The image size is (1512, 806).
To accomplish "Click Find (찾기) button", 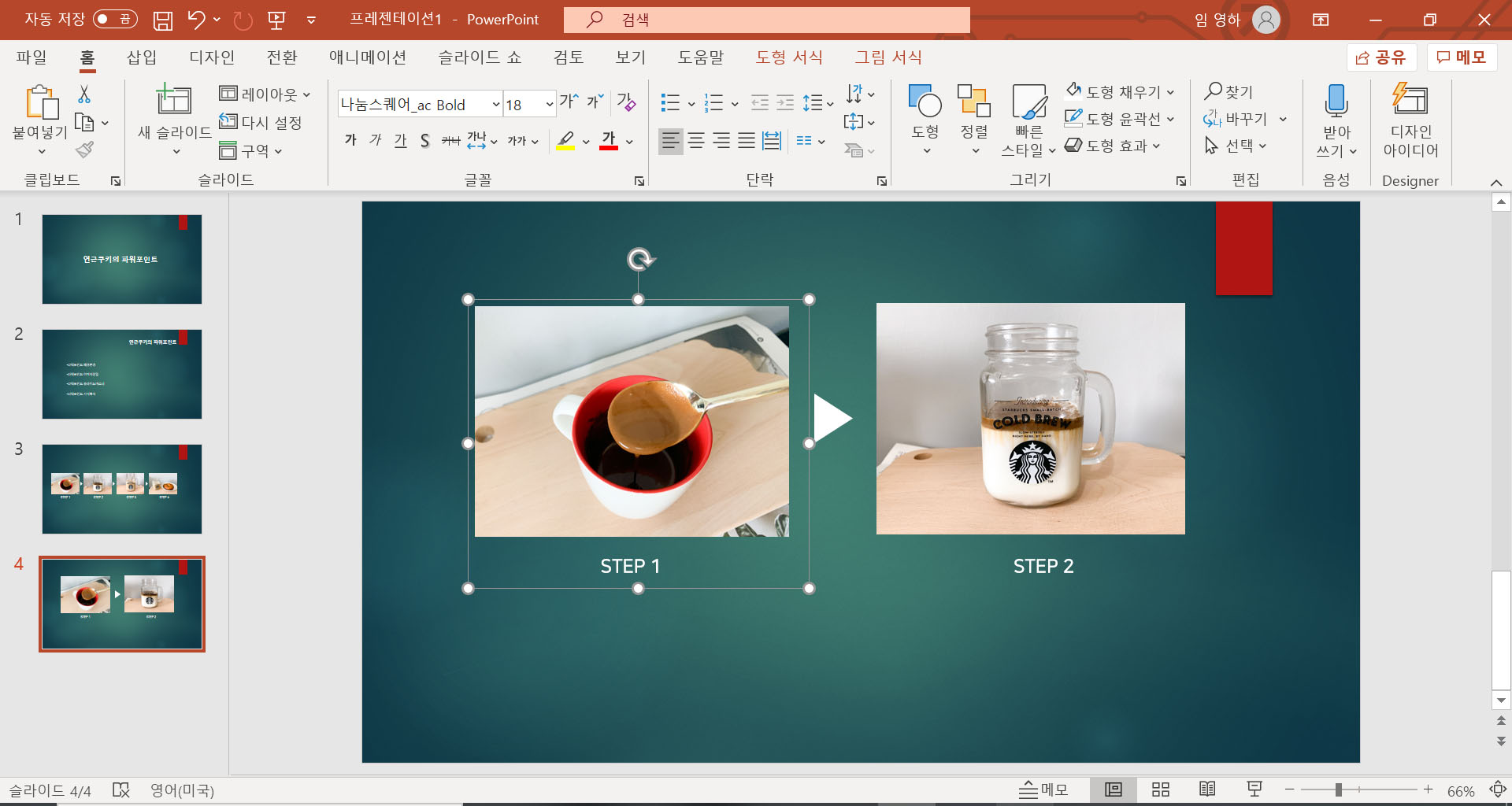I will click(1228, 92).
